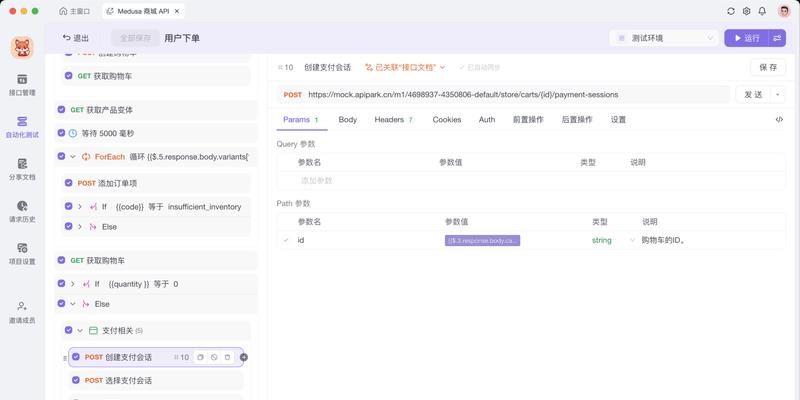Open the 已关联"接口文档" dropdown
This screenshot has width=800, height=400.
pos(405,67)
